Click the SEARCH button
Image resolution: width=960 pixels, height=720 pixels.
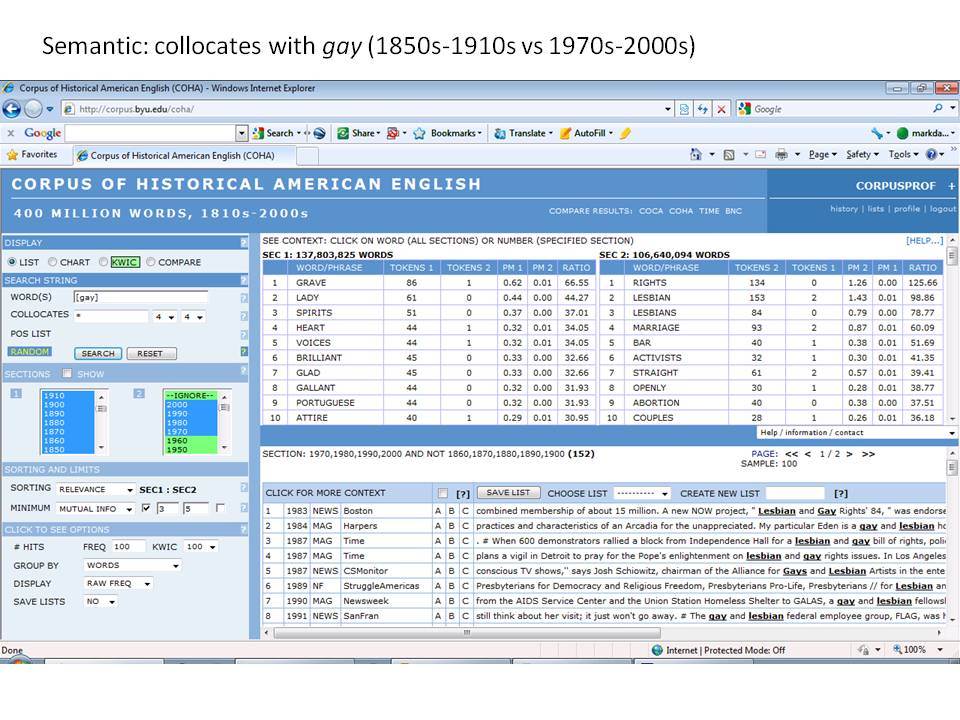[98, 353]
